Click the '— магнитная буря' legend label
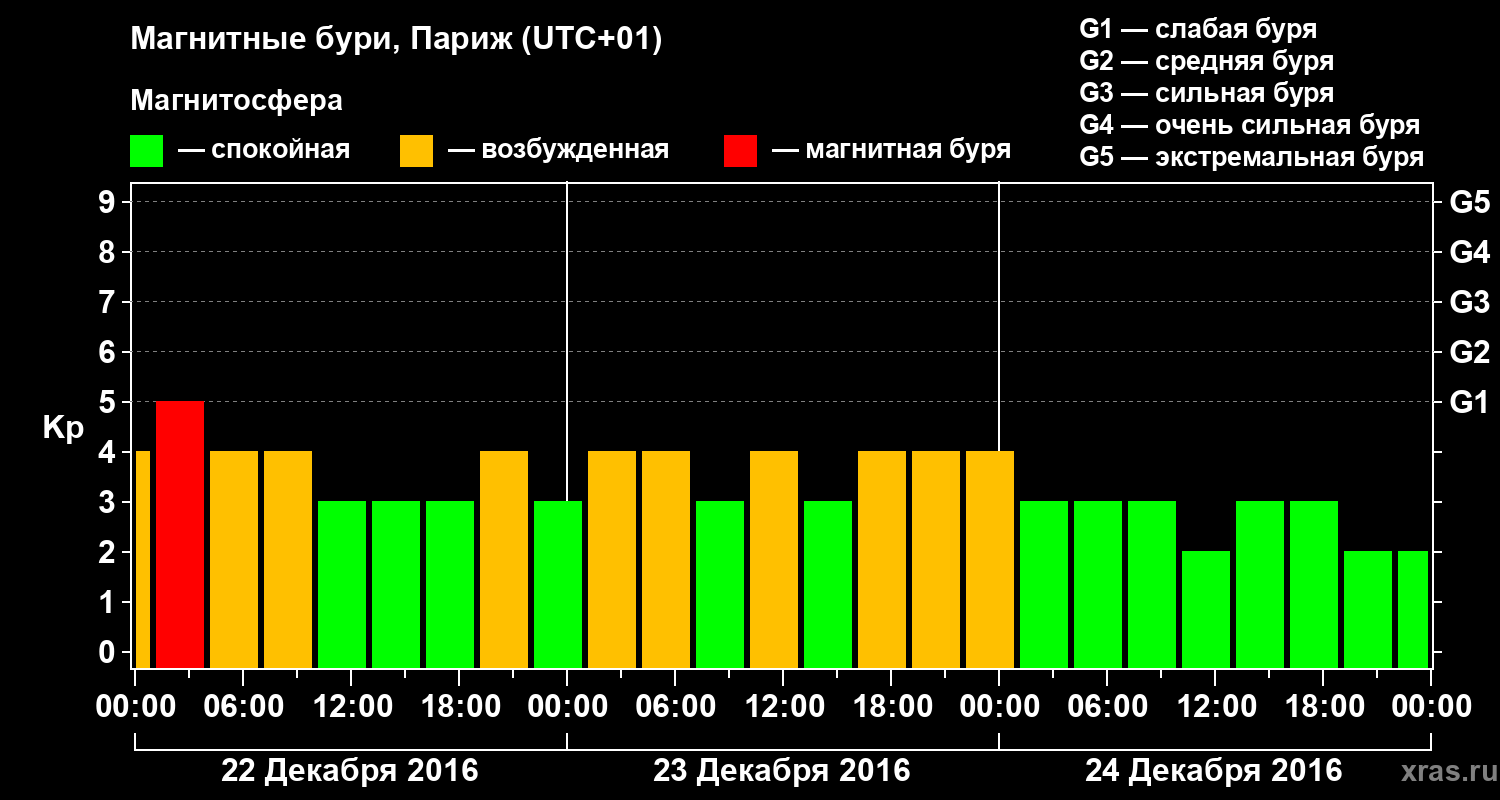The width and height of the screenshot is (1500, 800). [891, 150]
